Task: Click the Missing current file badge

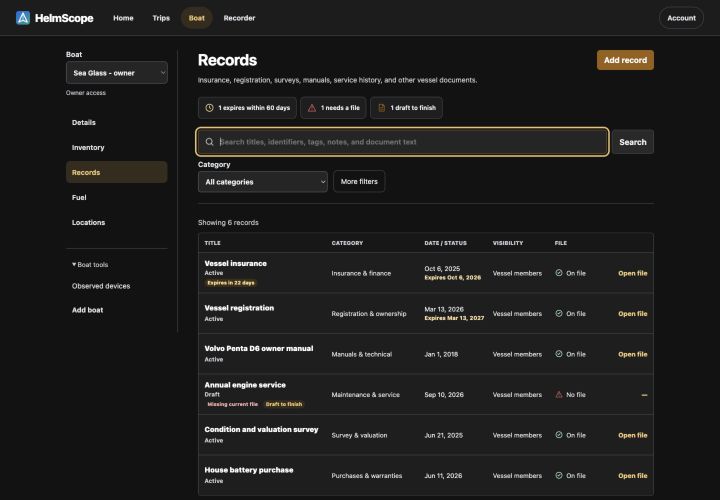Action: pyautogui.click(x=232, y=404)
